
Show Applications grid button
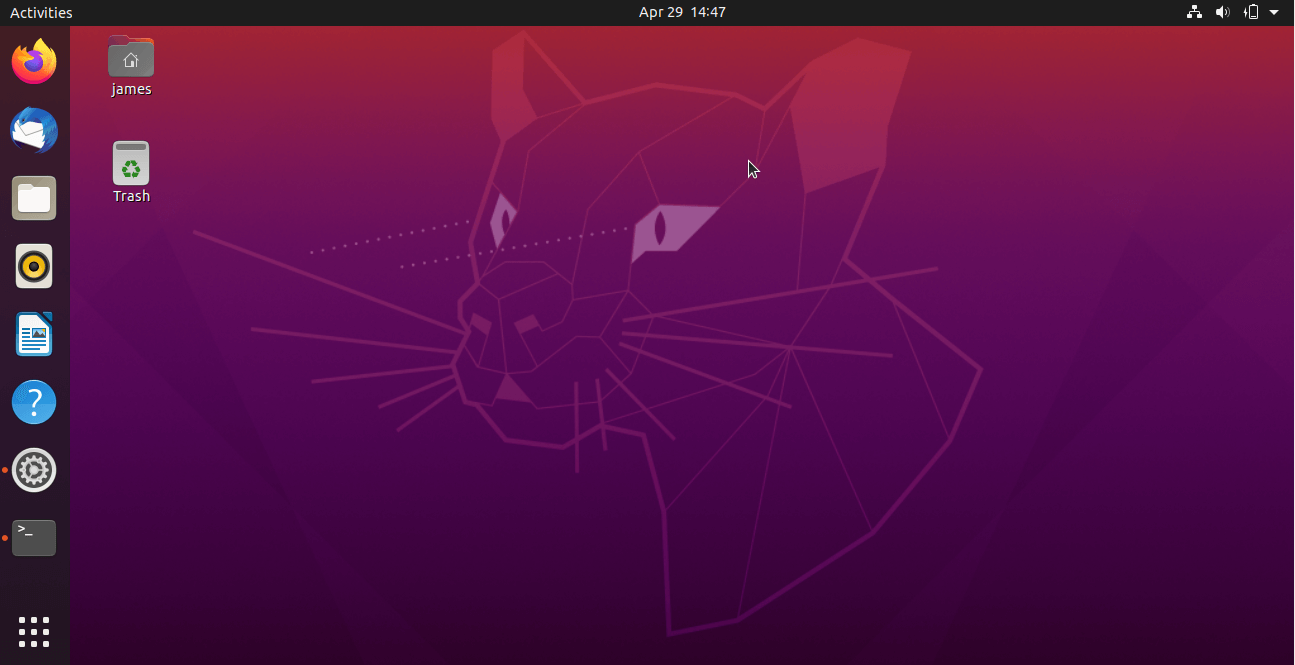[x=34, y=632]
